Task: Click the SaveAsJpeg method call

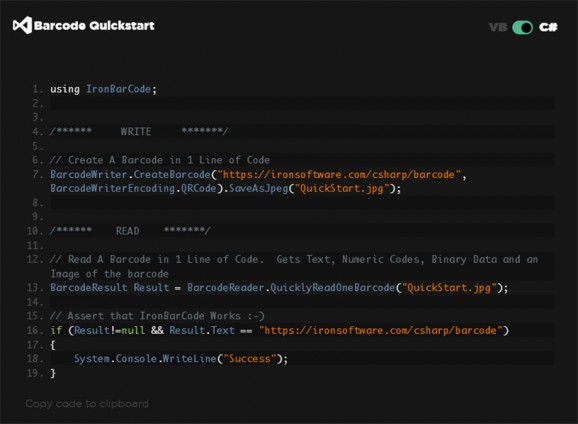Action: [258, 188]
